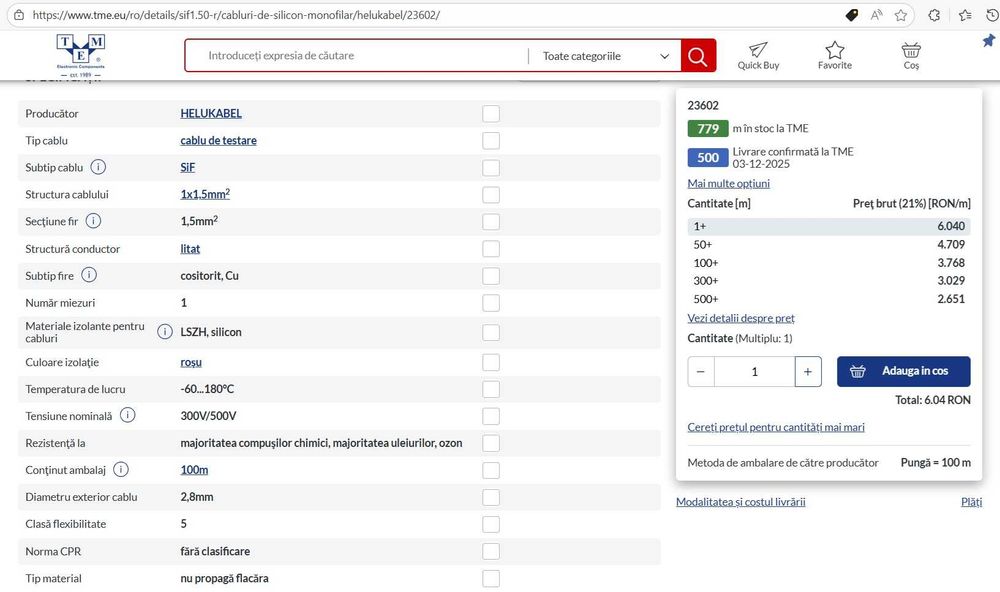Click browser Read aloud icon
1000x592 pixels.
(876, 15)
